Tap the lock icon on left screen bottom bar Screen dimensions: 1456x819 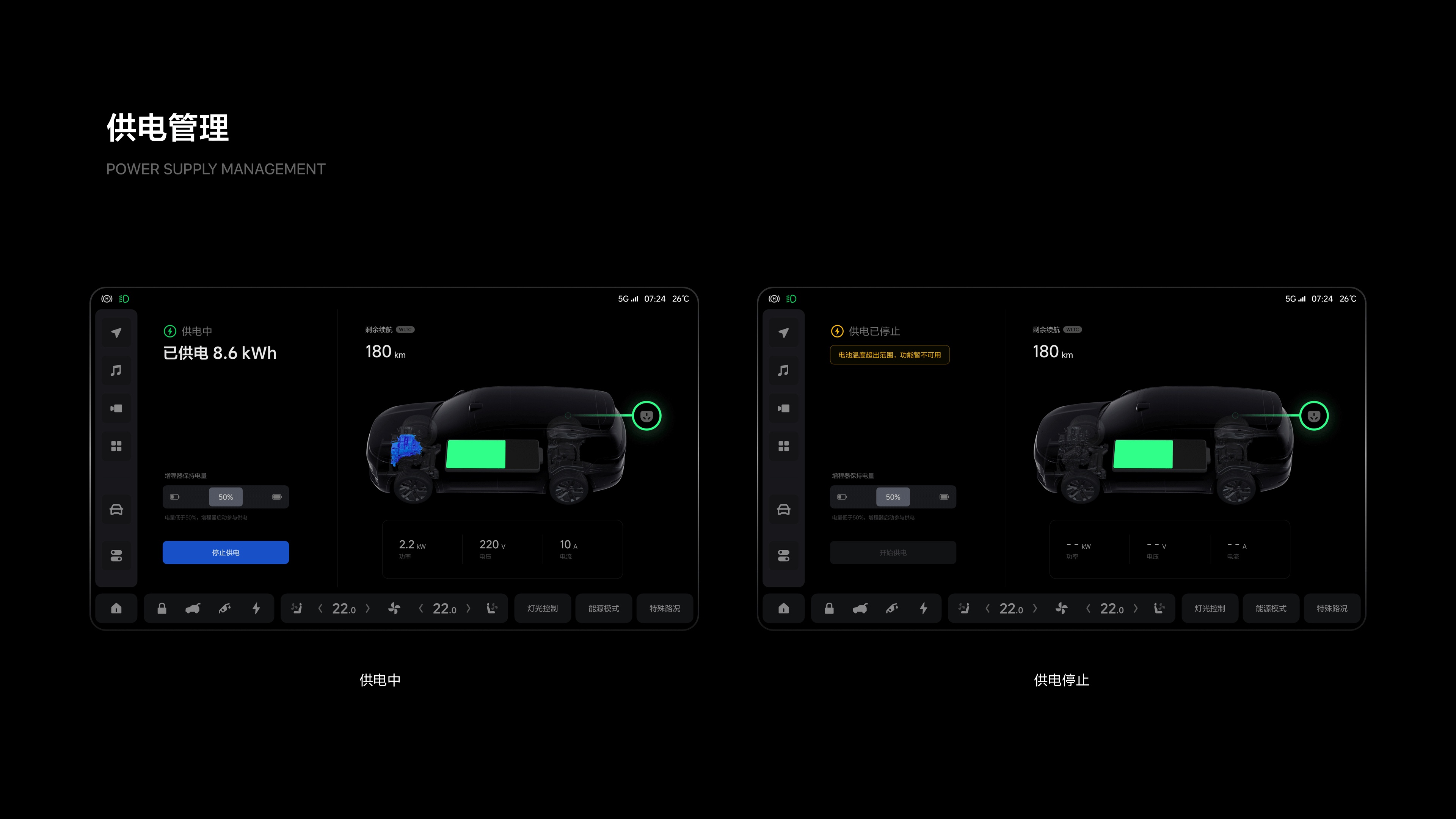[162, 609]
